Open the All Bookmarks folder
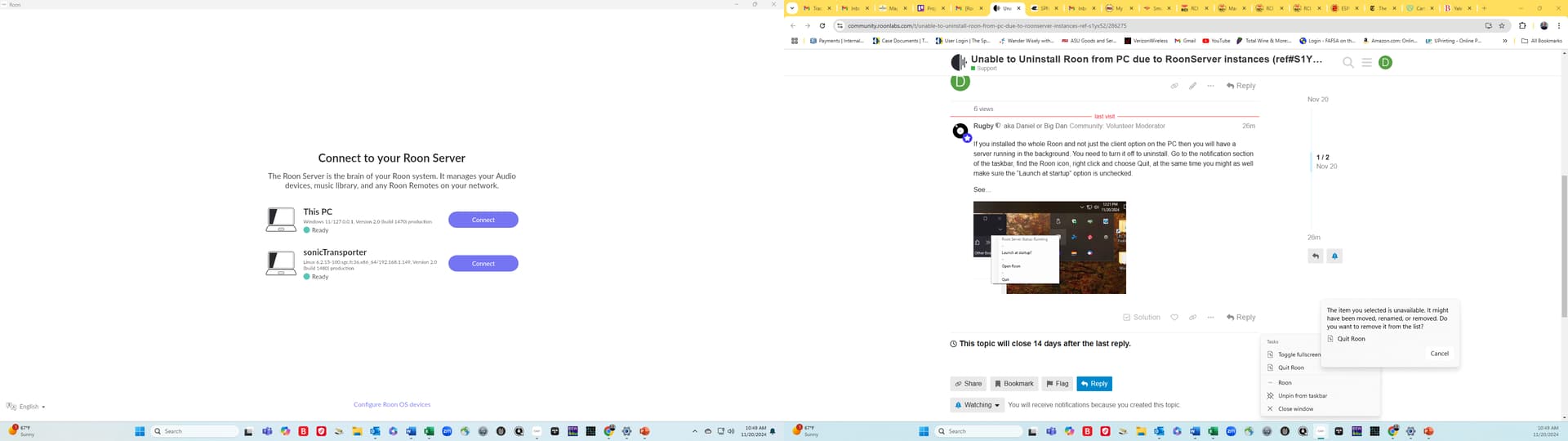 [1541, 40]
